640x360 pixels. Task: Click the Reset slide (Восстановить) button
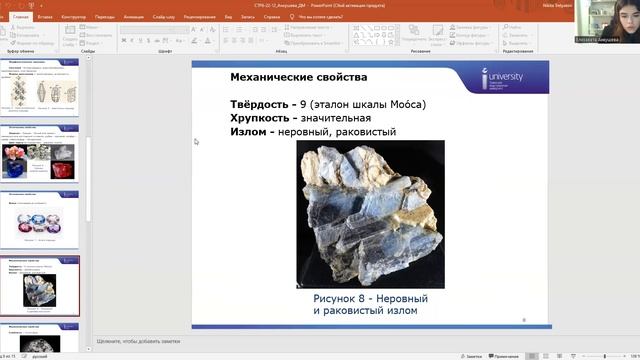(96, 35)
